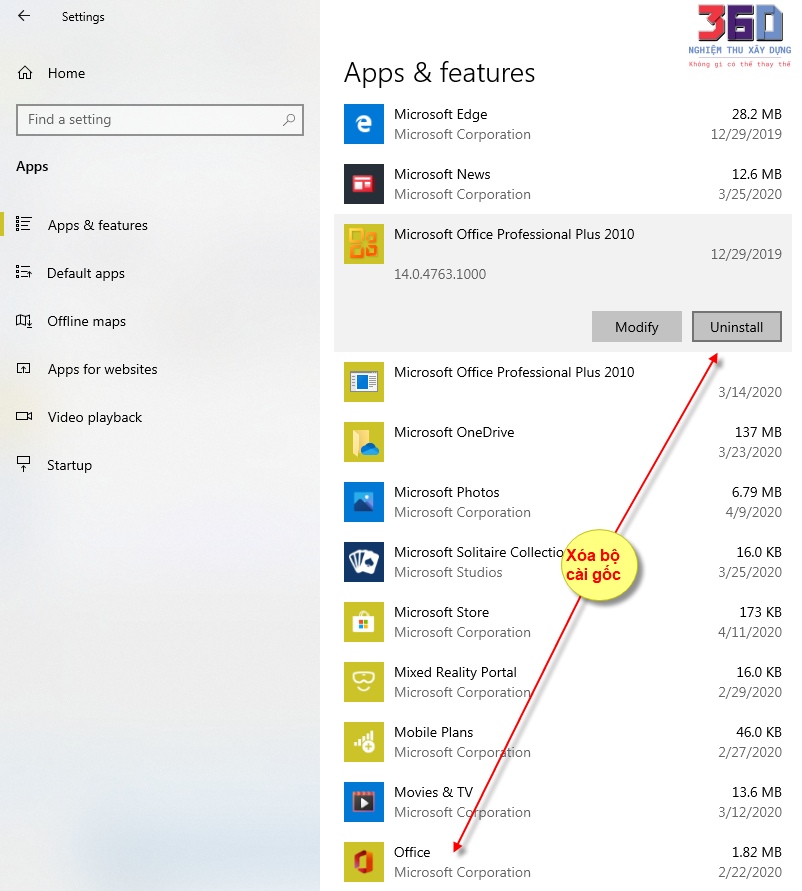Click the selected Office 2010 orange icon

click(364, 244)
